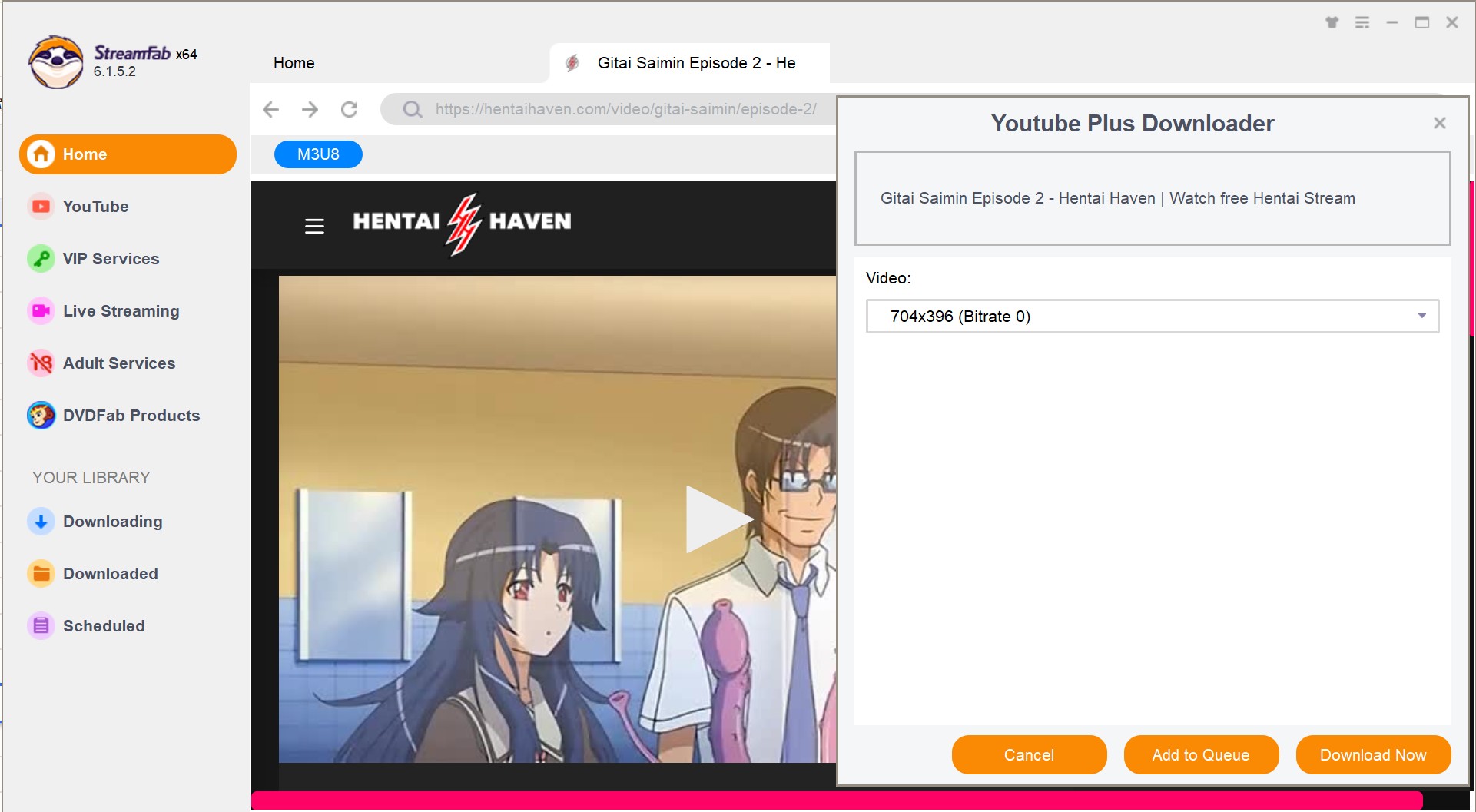Click the tab's site favicon
This screenshot has width=1476, height=812.
(x=572, y=63)
